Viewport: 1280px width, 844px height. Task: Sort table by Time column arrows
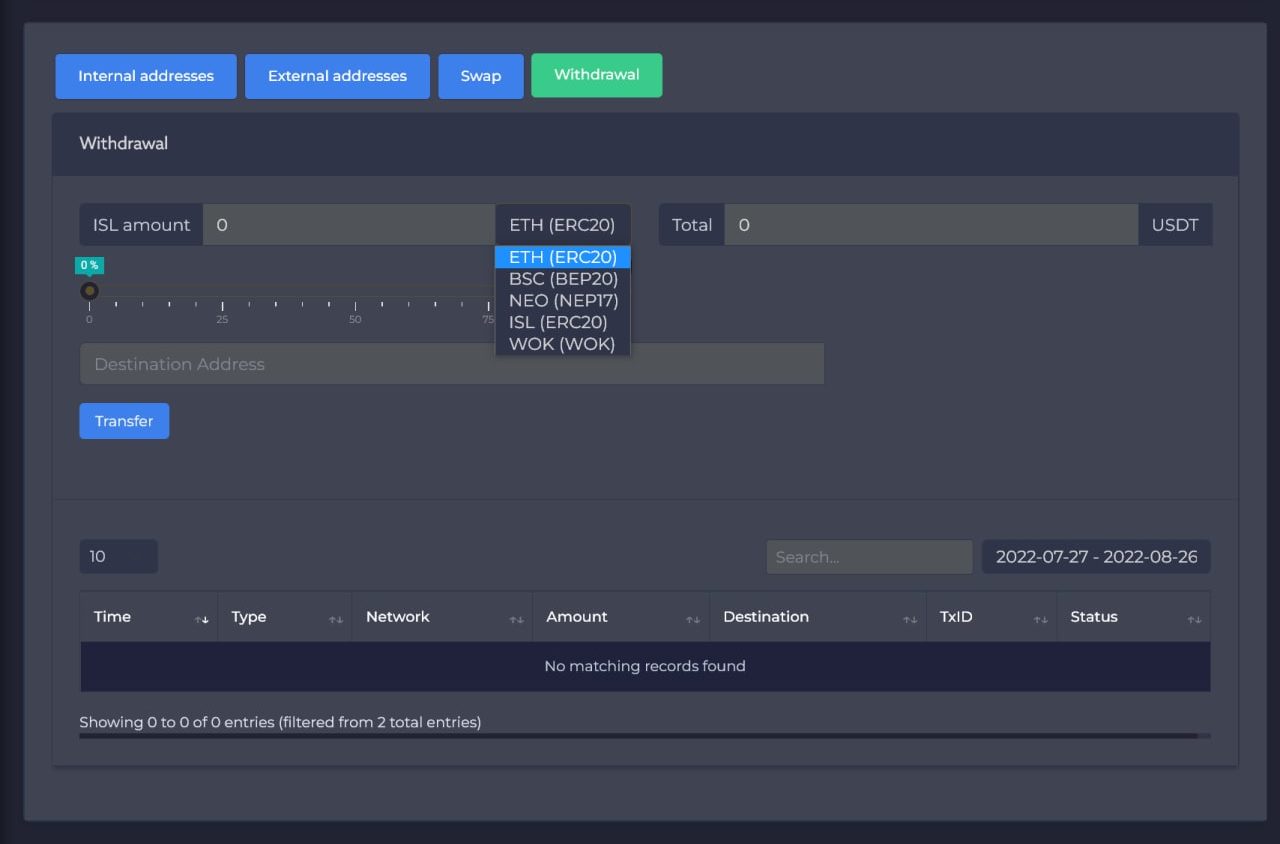[x=202, y=619]
